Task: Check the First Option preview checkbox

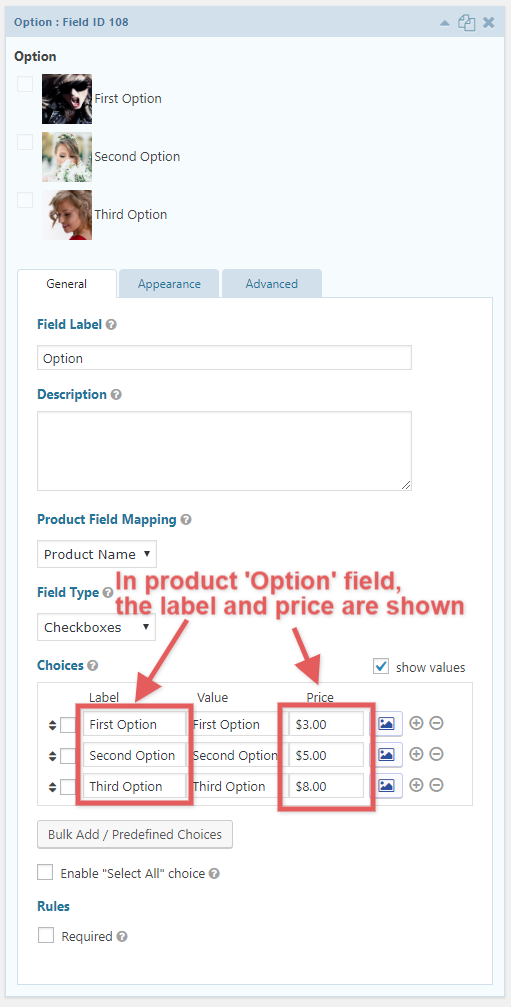Action: (x=25, y=84)
